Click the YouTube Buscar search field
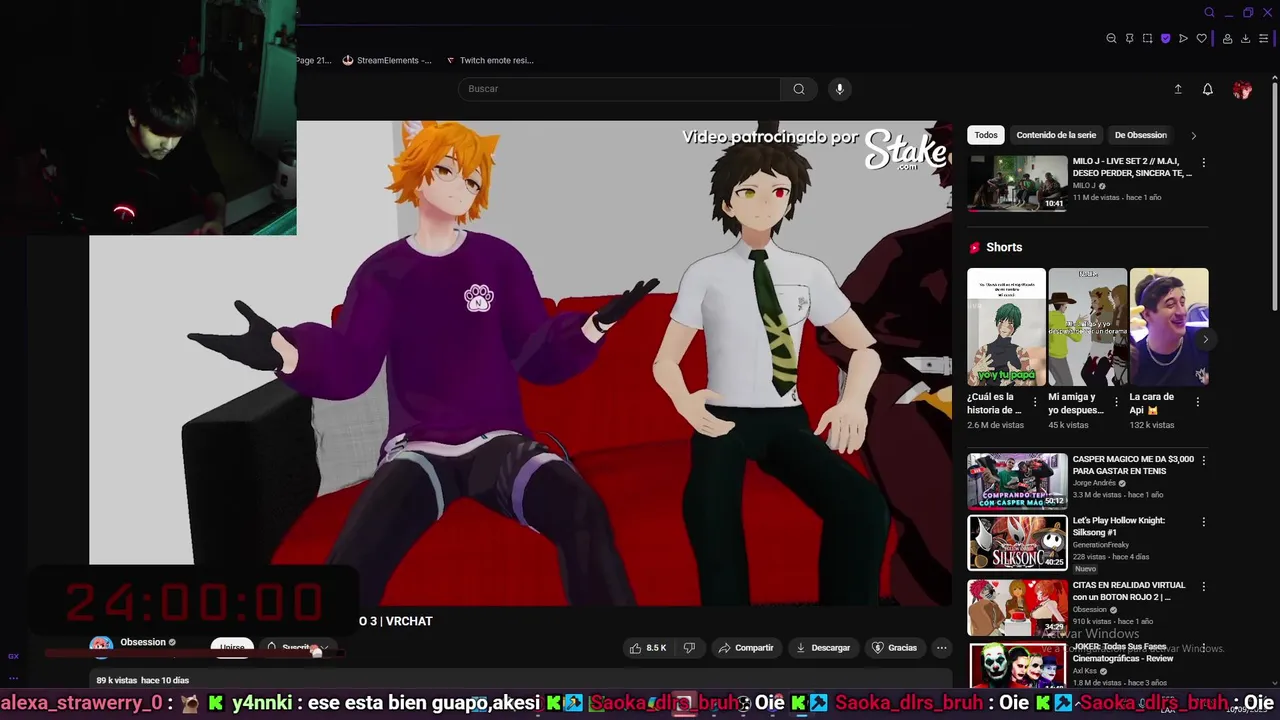 619,89
